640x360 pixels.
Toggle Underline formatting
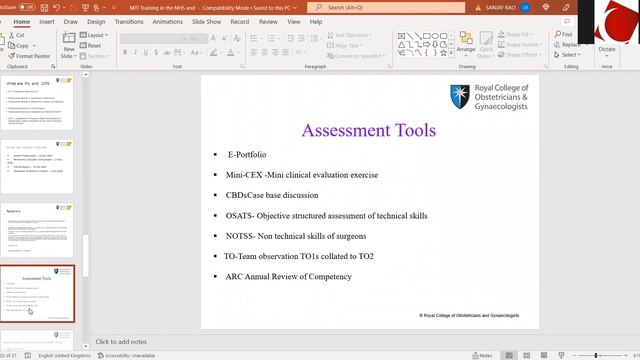(x=146, y=52)
